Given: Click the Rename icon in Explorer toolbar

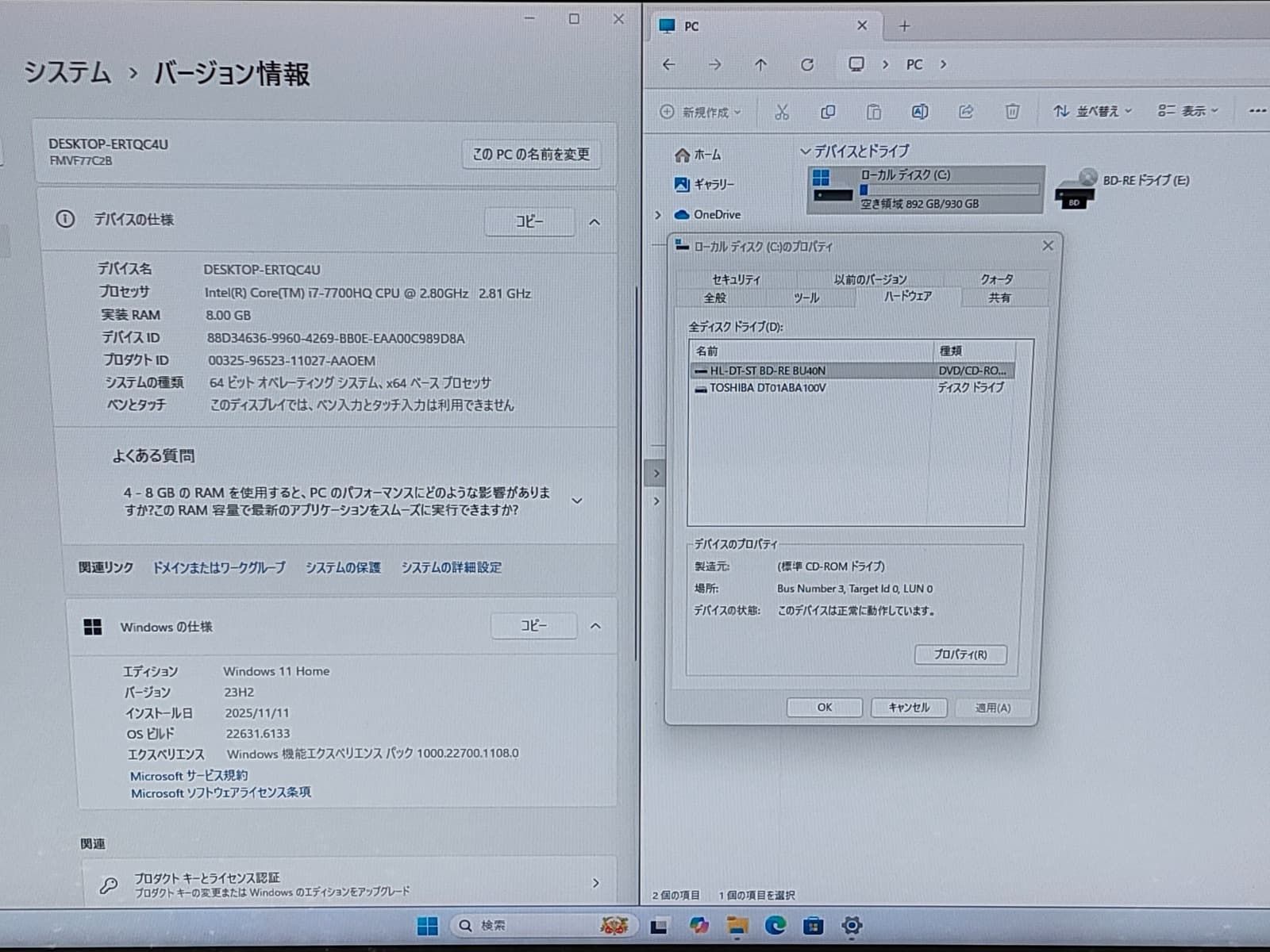Looking at the screenshot, I should click(920, 112).
